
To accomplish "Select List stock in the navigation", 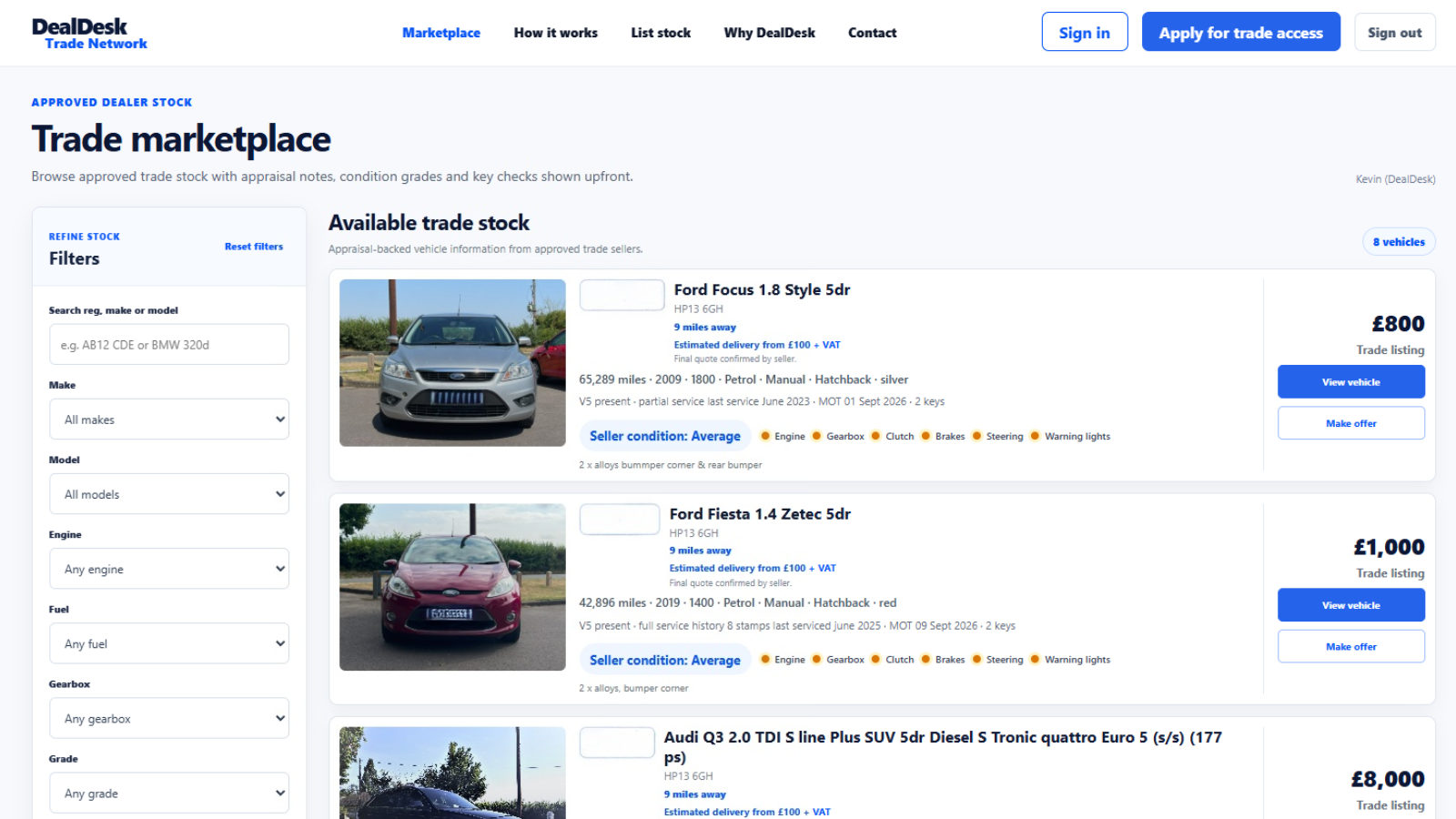I will click(661, 33).
